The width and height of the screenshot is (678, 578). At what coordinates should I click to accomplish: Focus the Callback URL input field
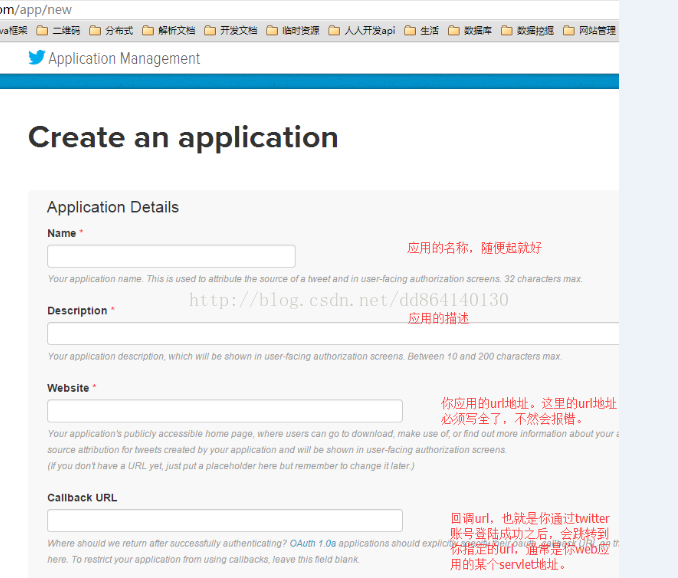[225, 521]
